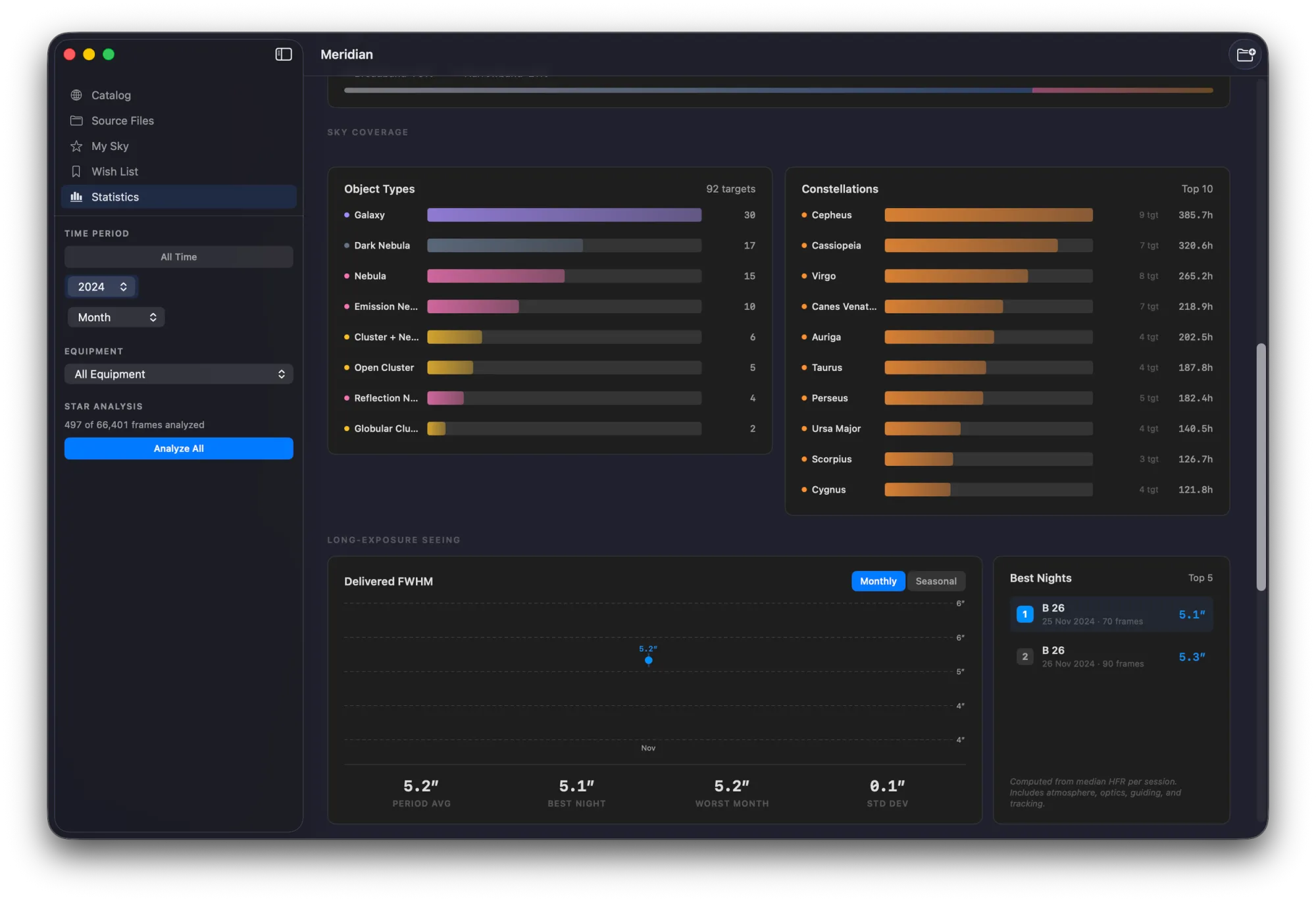Open Wish List via the bookmark icon
Viewport: 1316px width, 902px height.
click(x=76, y=171)
